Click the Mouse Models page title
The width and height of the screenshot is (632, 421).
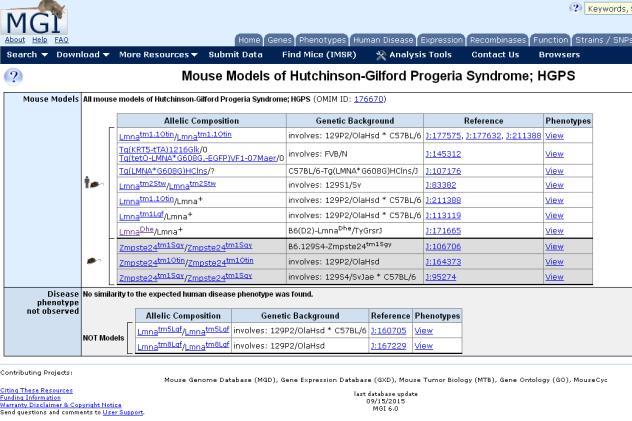[x=378, y=76]
